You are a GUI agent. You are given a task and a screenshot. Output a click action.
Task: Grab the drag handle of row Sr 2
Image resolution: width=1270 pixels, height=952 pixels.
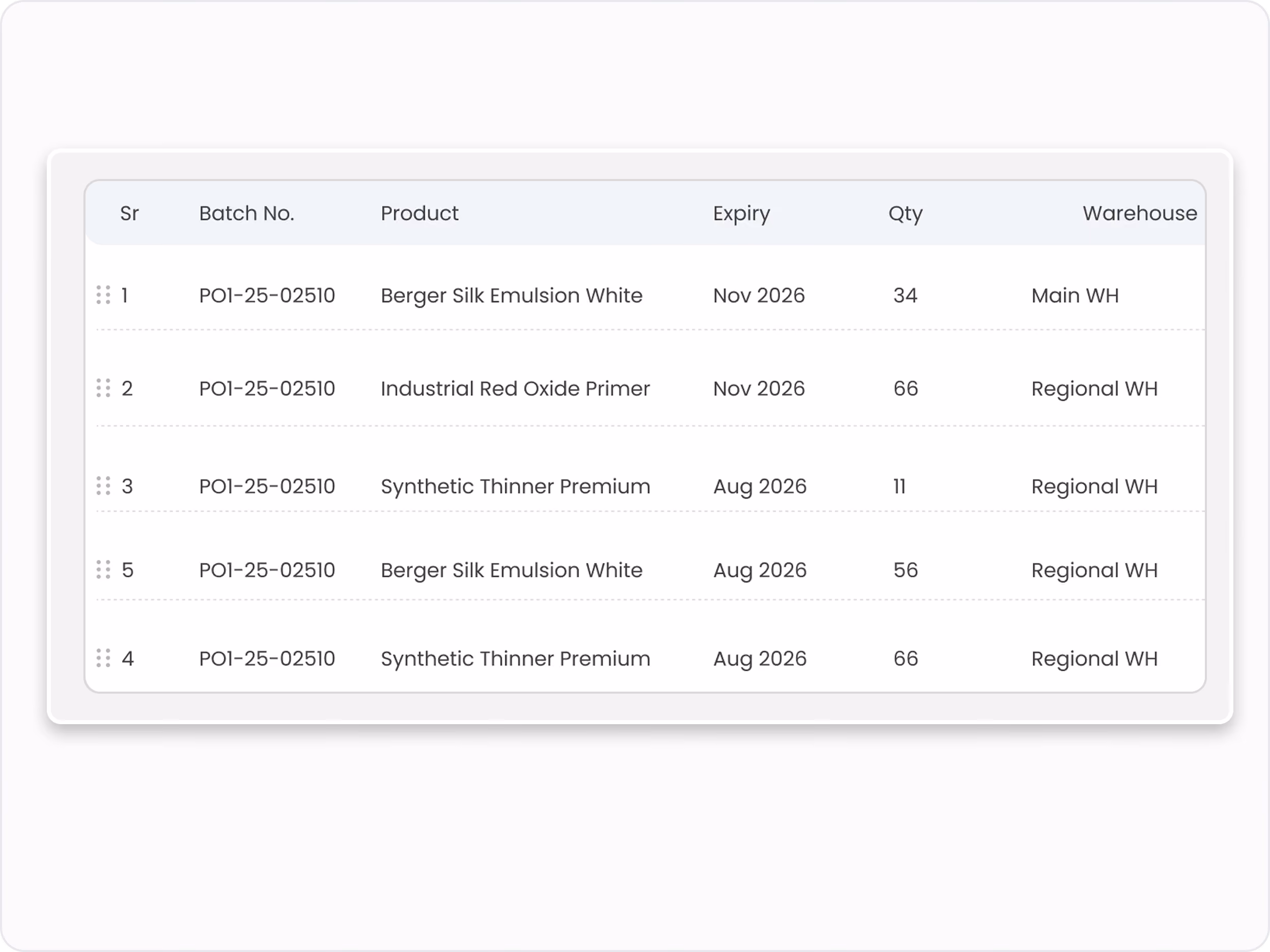click(x=103, y=388)
